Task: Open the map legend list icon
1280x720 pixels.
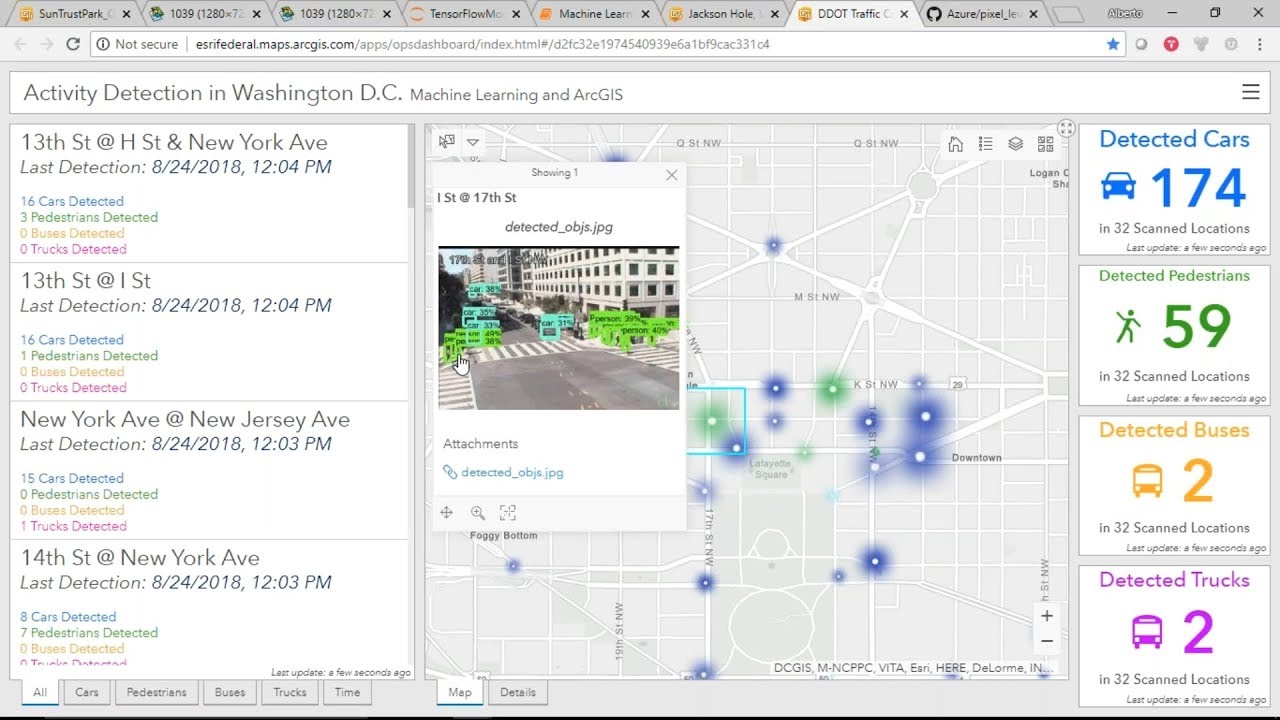Action: [985, 144]
